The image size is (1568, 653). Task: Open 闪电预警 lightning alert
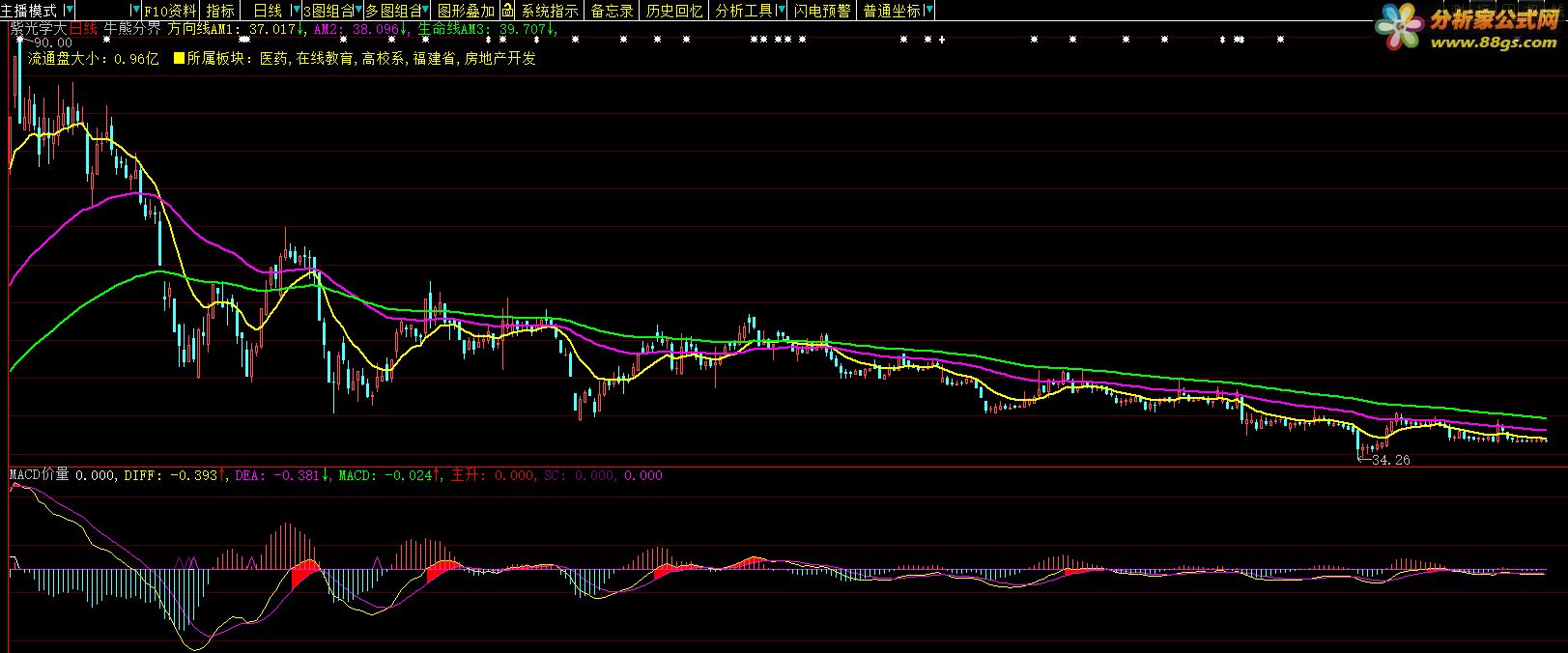(822, 11)
